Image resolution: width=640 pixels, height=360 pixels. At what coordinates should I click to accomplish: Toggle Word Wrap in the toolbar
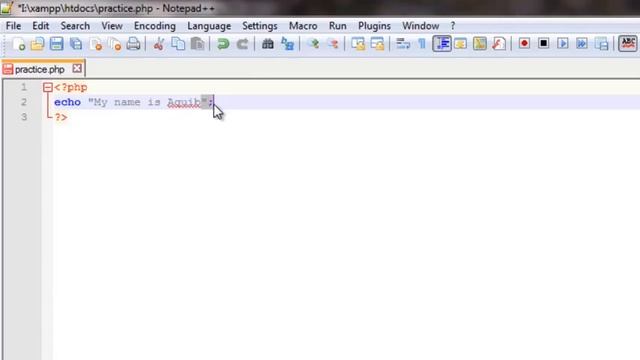click(x=403, y=44)
